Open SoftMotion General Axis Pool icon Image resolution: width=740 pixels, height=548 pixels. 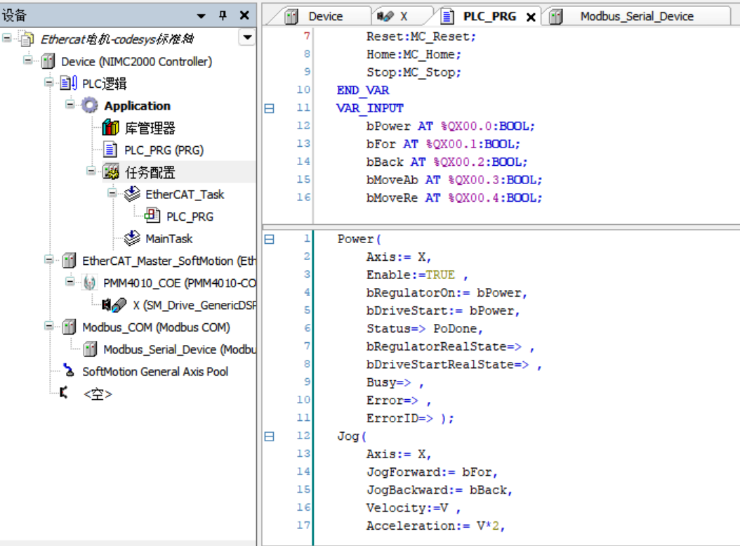click(68, 371)
